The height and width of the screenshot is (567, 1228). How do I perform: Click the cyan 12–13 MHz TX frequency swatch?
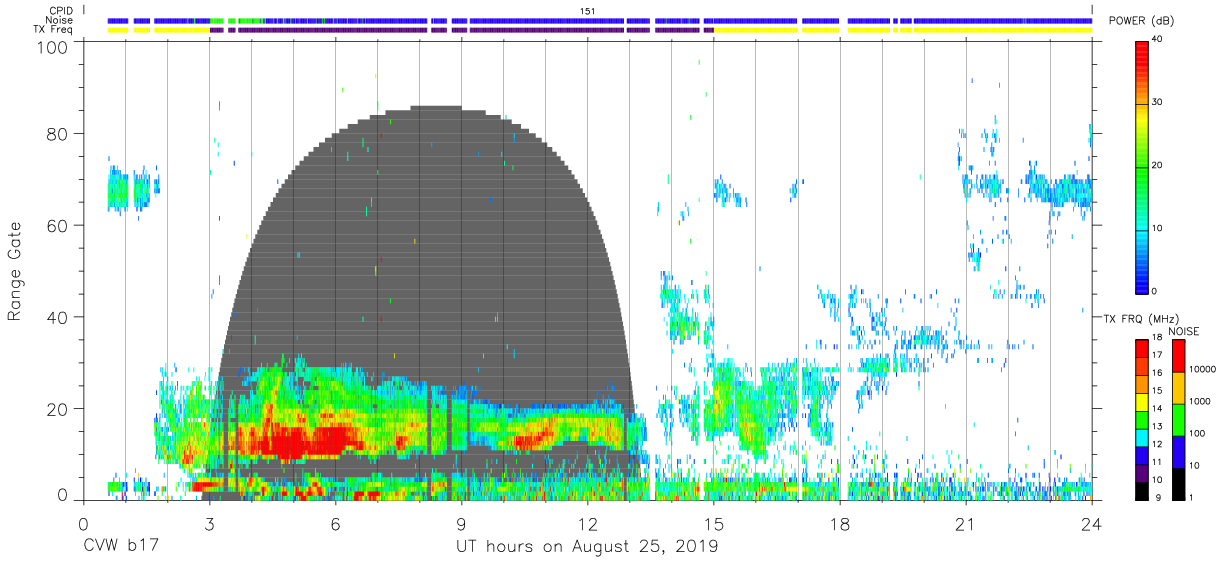[x=1142, y=438]
